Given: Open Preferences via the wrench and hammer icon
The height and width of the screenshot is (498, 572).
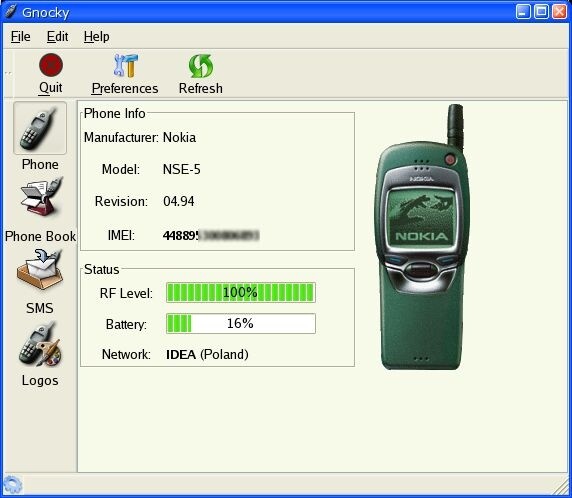Looking at the screenshot, I should 125,65.
